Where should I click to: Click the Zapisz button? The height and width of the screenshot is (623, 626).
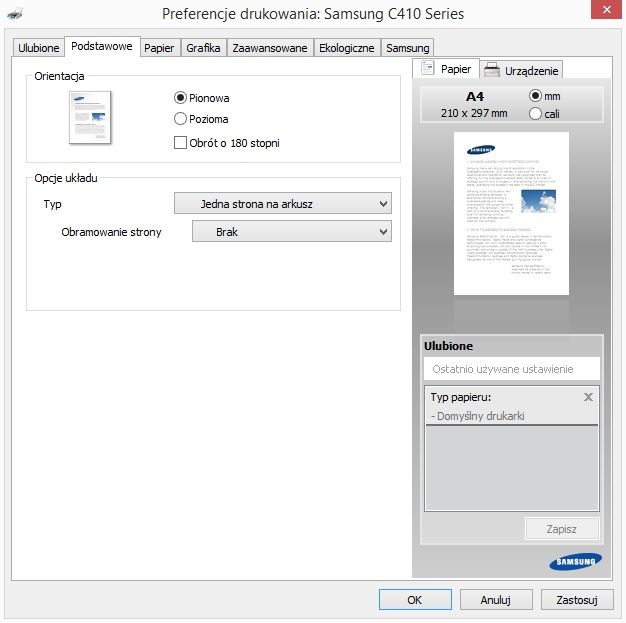click(x=562, y=529)
